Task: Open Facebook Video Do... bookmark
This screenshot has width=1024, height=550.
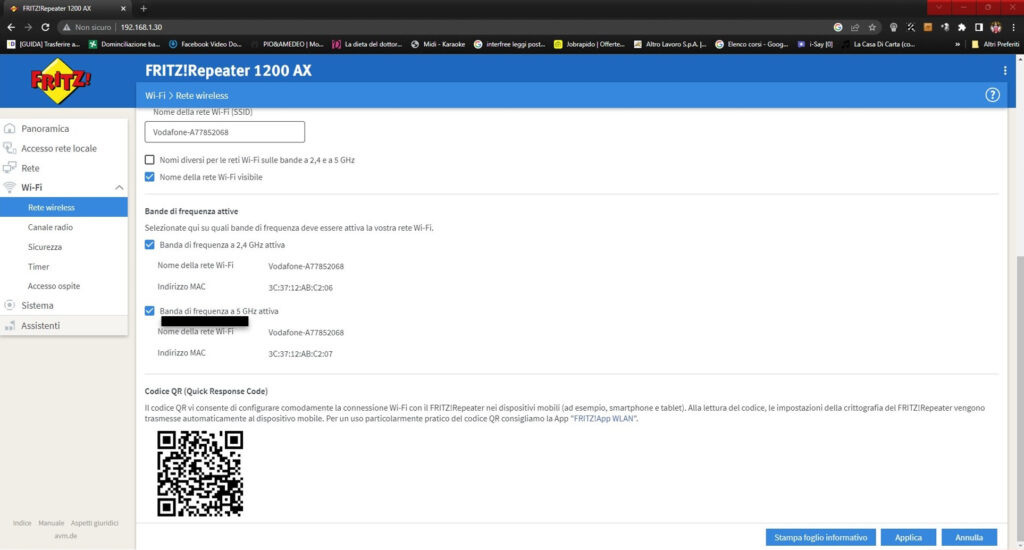Action: pos(205,44)
